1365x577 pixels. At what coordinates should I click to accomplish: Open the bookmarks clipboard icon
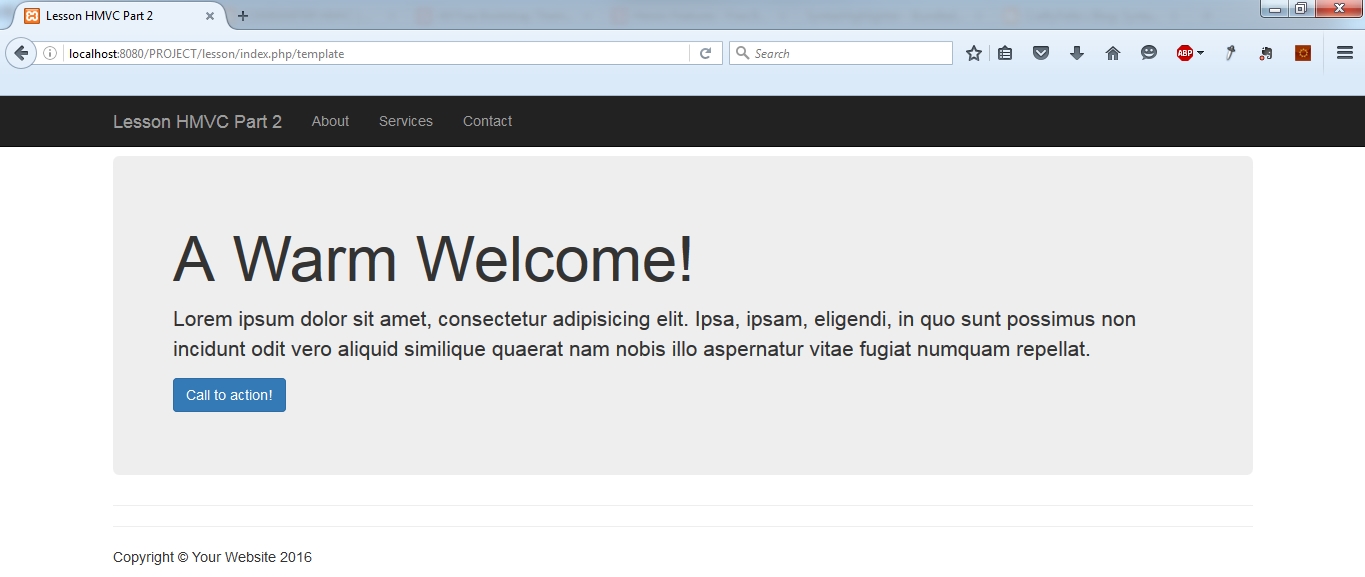tap(1004, 52)
